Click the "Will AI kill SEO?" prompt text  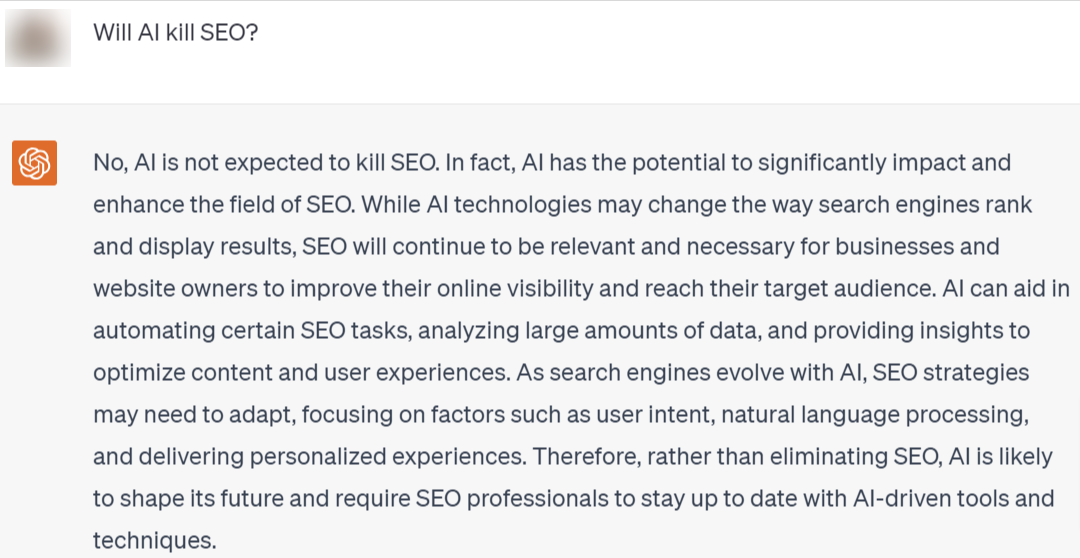point(175,32)
